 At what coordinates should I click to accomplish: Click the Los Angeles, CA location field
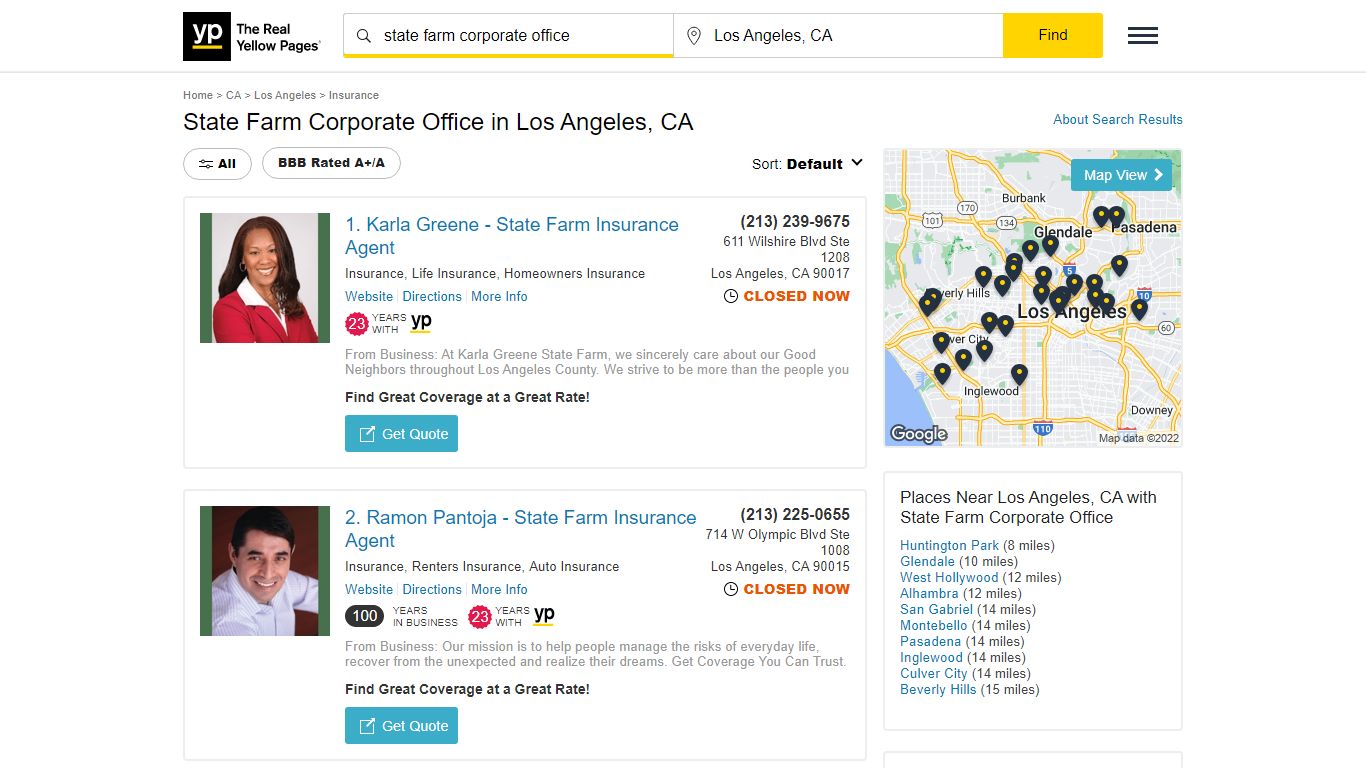click(x=838, y=36)
